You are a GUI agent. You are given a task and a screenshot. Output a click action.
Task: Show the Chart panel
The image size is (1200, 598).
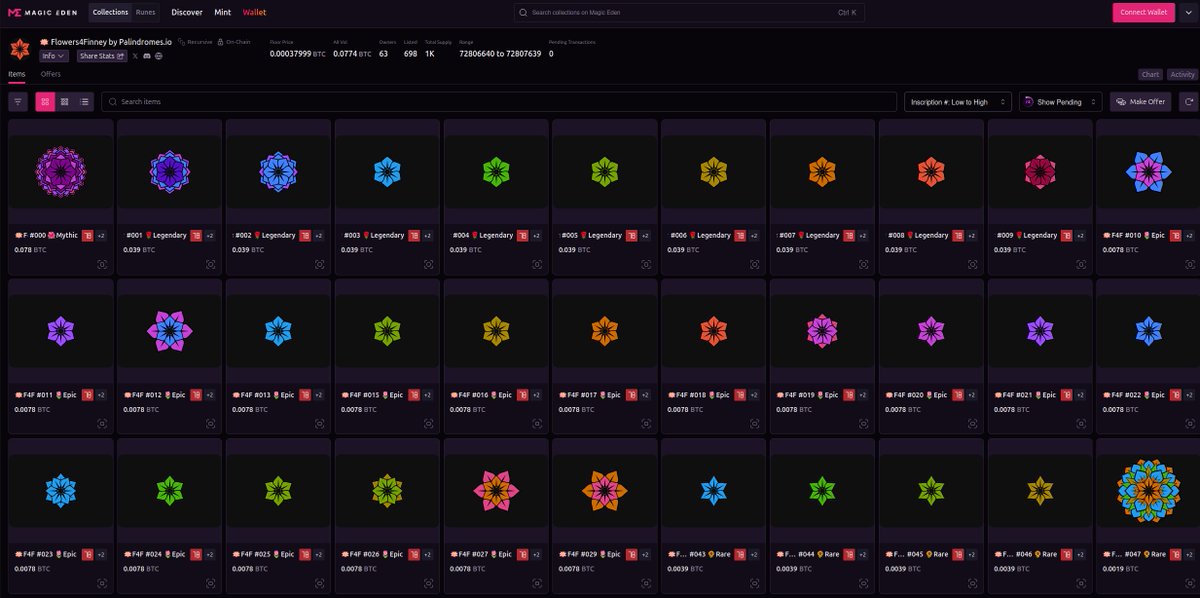pyautogui.click(x=1150, y=74)
